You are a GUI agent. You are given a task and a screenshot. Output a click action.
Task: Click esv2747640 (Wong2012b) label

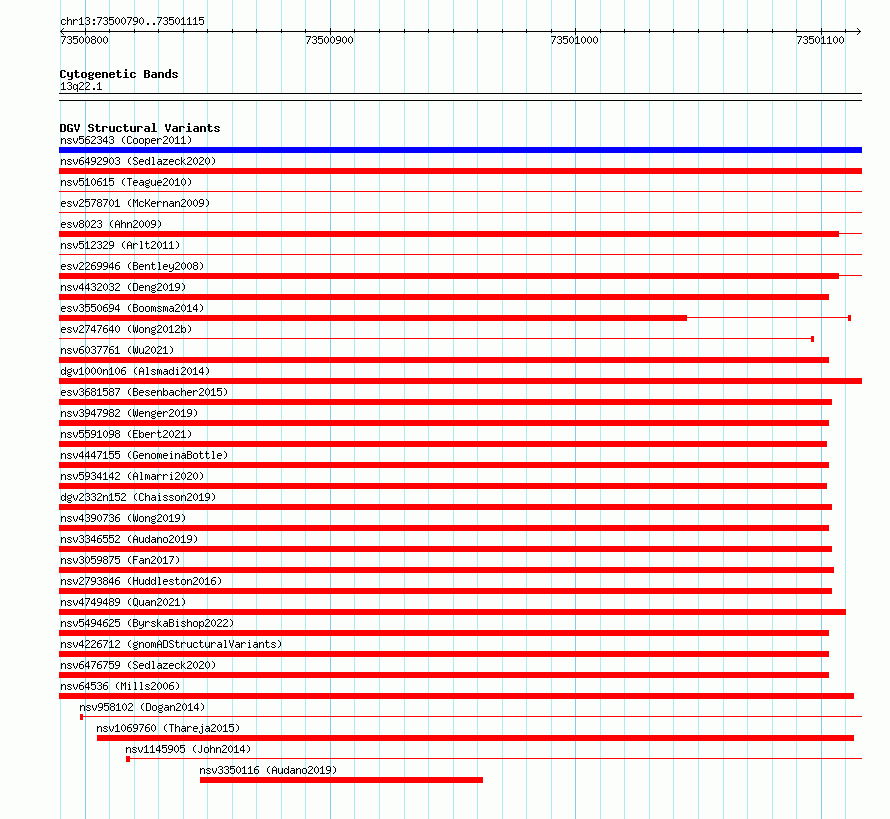tap(126, 329)
